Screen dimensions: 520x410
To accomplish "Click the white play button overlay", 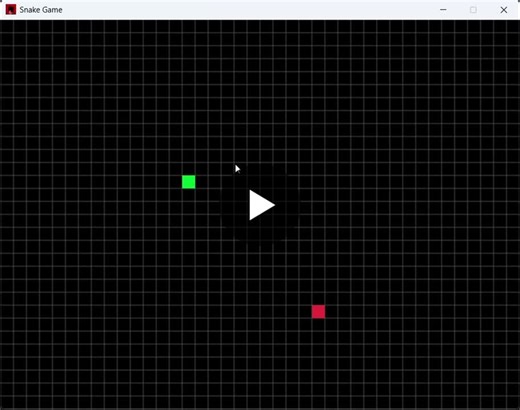I will pyautogui.click(x=261, y=205).
